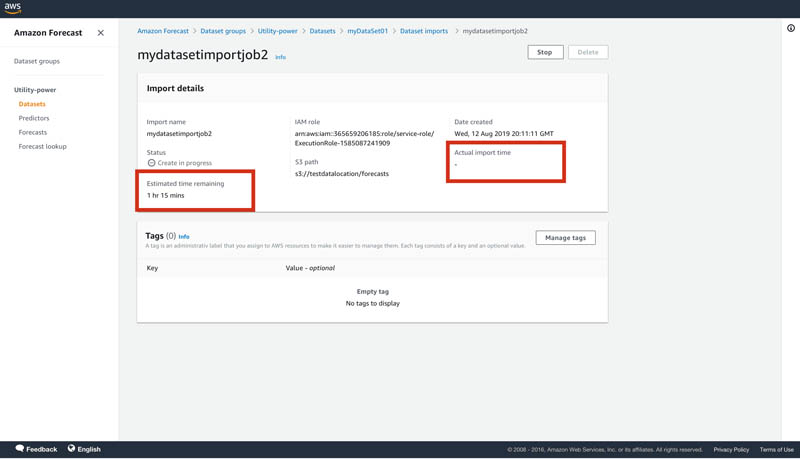Open the Privacy Policy link
Viewport: 800px width, 459px height.
click(731, 450)
